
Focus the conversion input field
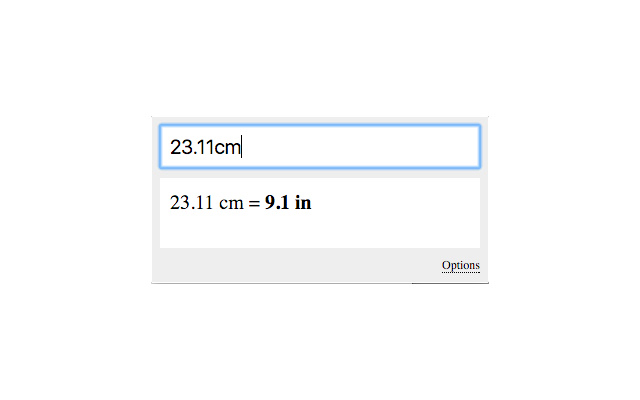click(320, 147)
